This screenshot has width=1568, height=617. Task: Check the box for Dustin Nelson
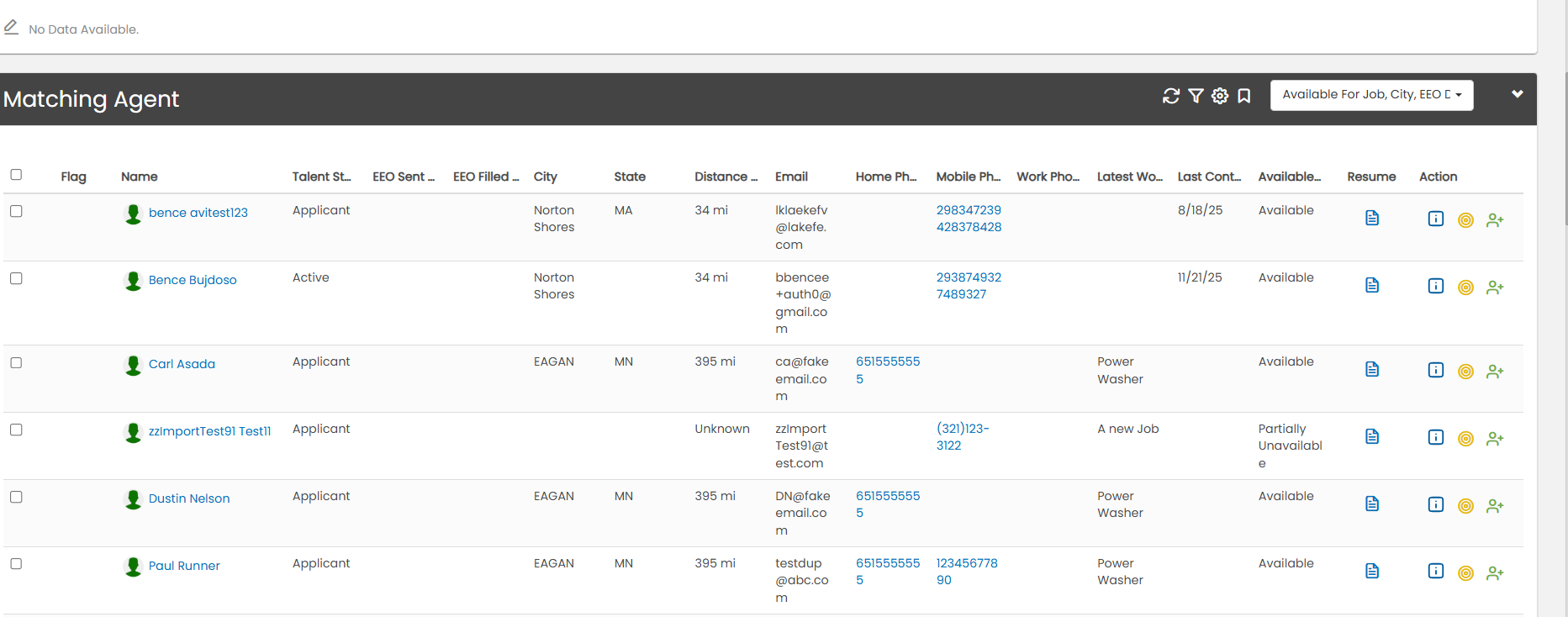tap(16, 497)
